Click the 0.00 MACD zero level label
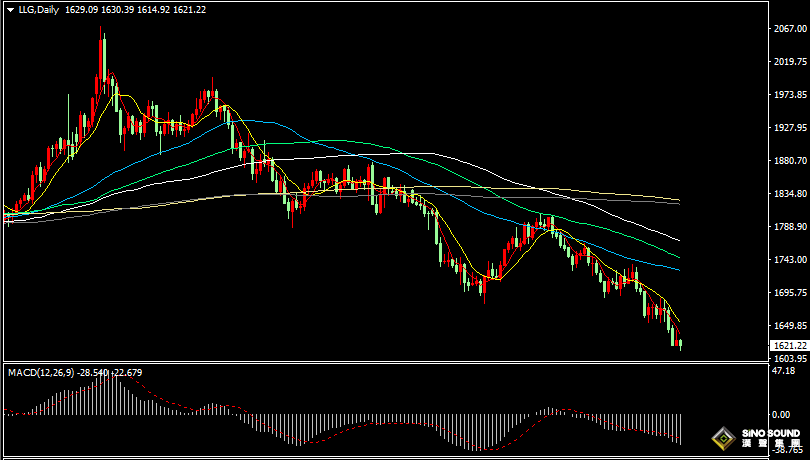 point(781,414)
